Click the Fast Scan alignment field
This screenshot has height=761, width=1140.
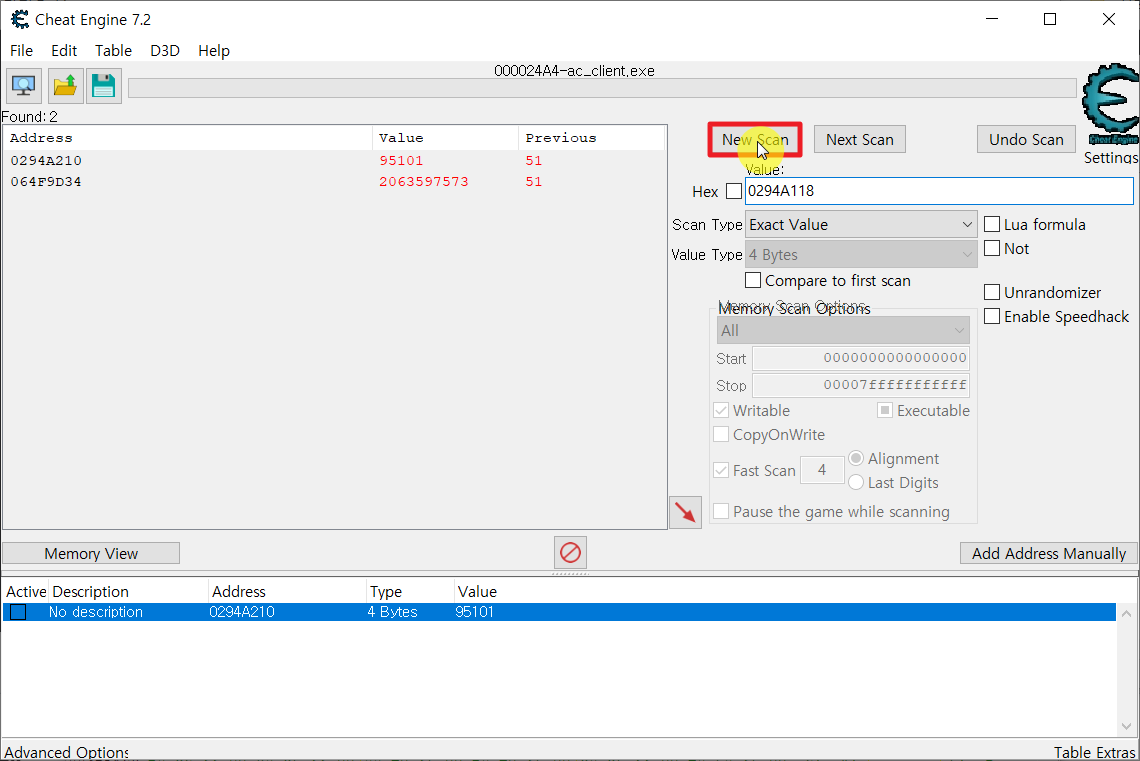(x=822, y=470)
